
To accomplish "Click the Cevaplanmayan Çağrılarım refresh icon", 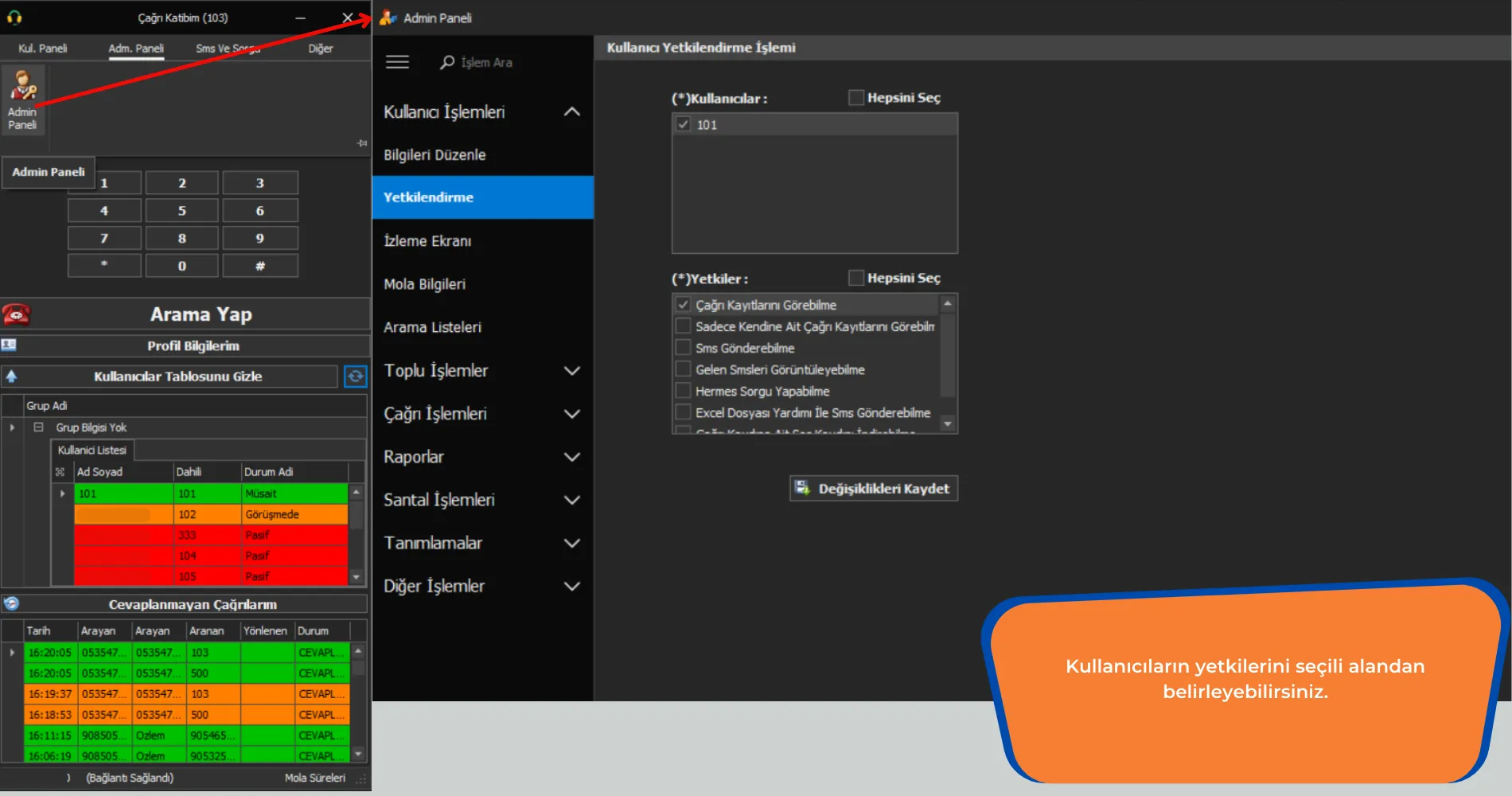I will click(11, 603).
